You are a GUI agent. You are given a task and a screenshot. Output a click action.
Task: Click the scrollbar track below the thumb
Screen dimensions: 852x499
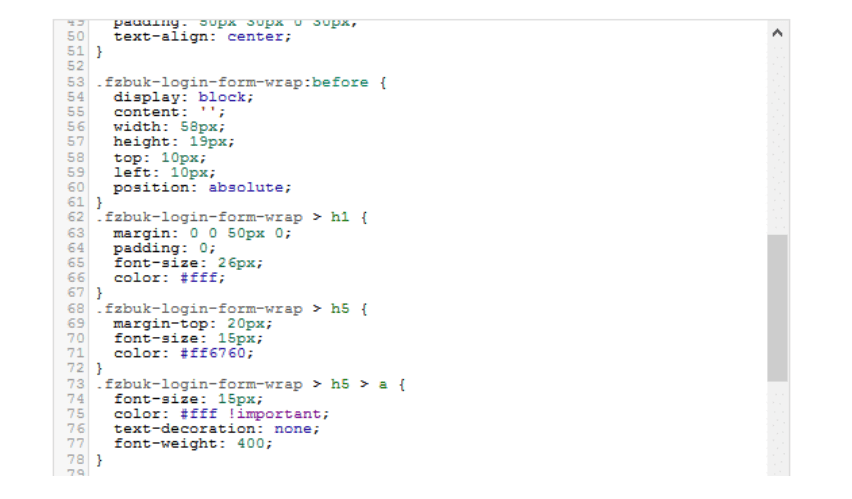(x=777, y=427)
